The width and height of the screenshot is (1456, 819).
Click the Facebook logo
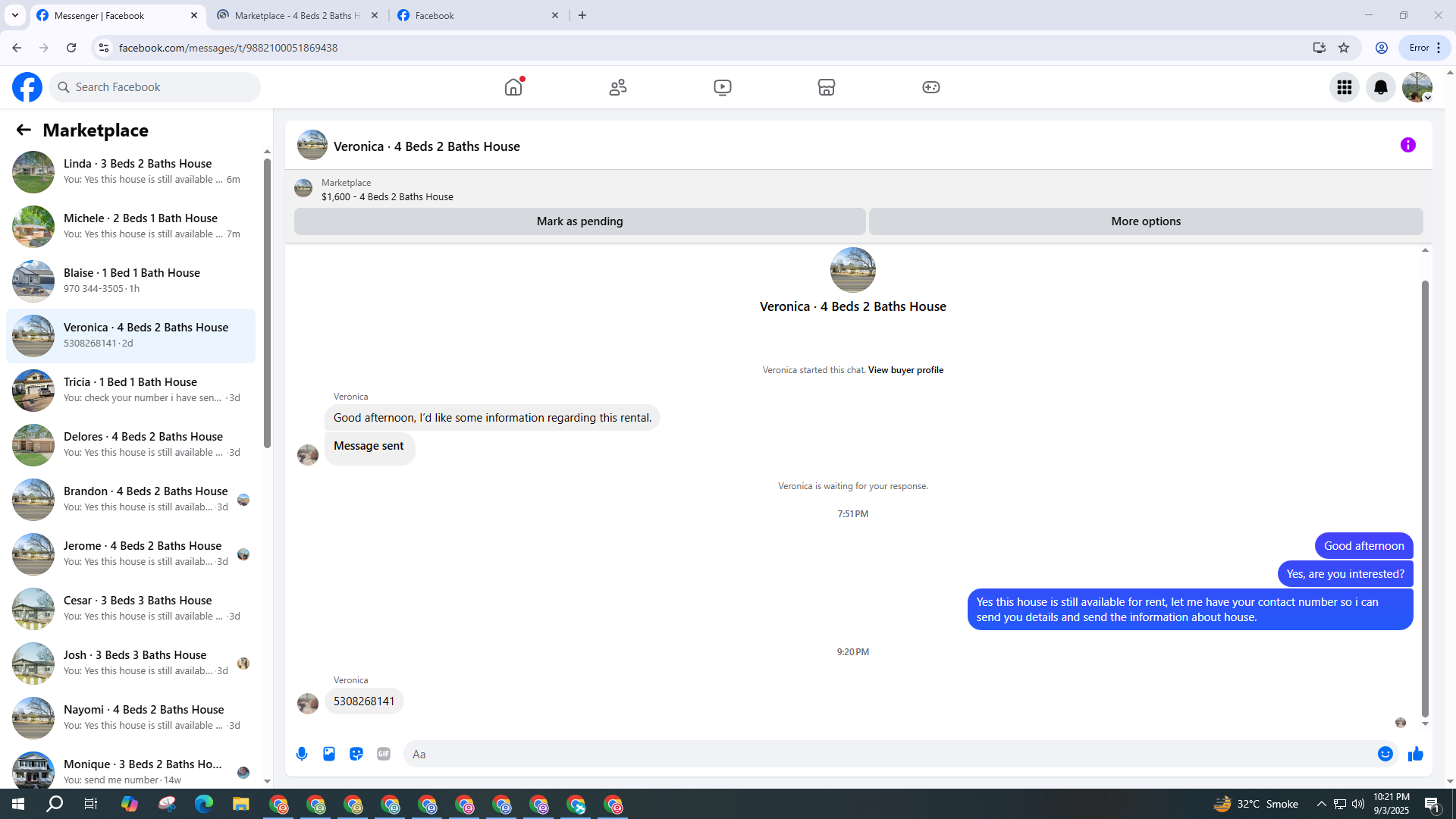point(27,87)
